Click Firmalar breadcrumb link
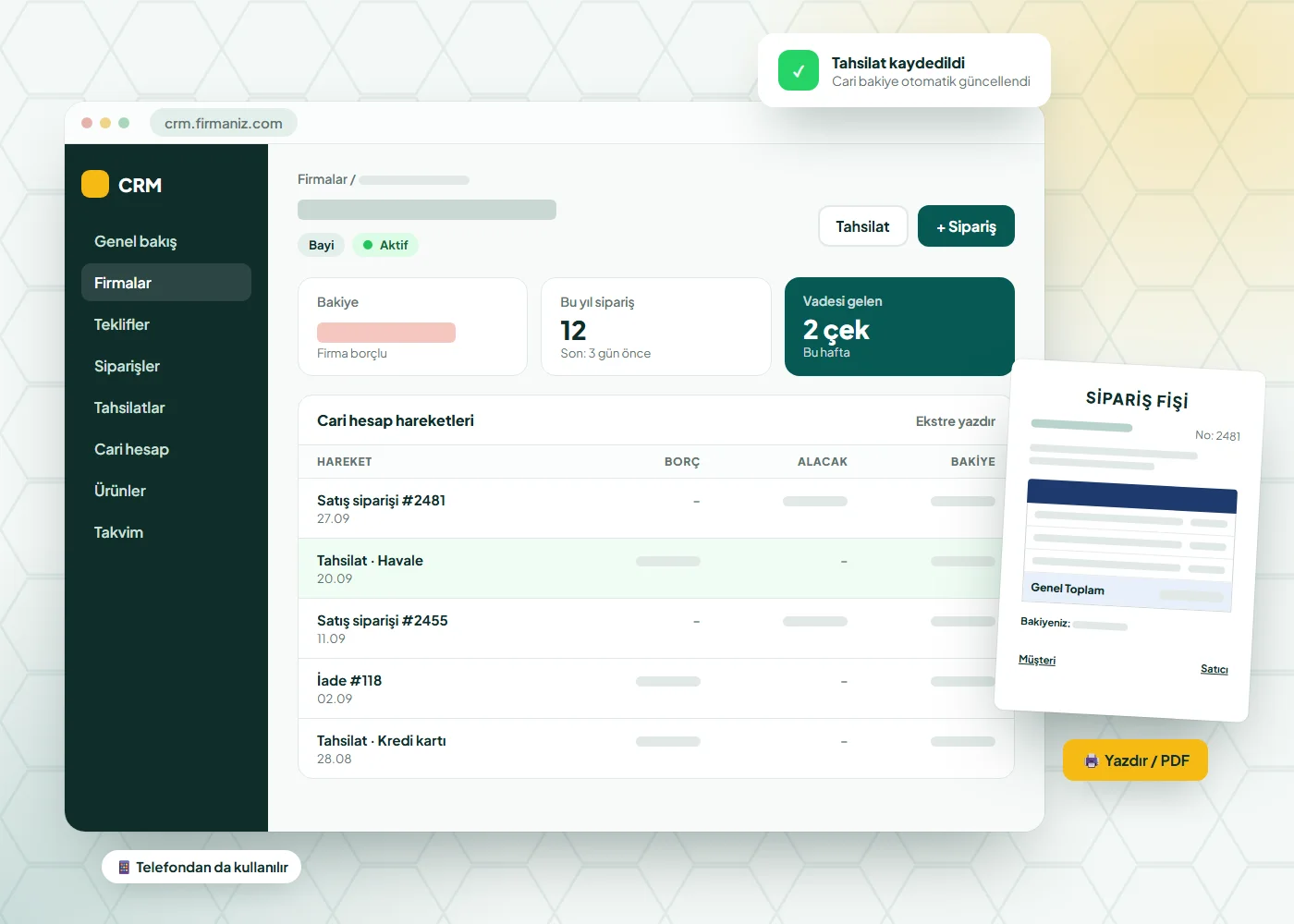The height and width of the screenshot is (924, 1294). [323, 179]
